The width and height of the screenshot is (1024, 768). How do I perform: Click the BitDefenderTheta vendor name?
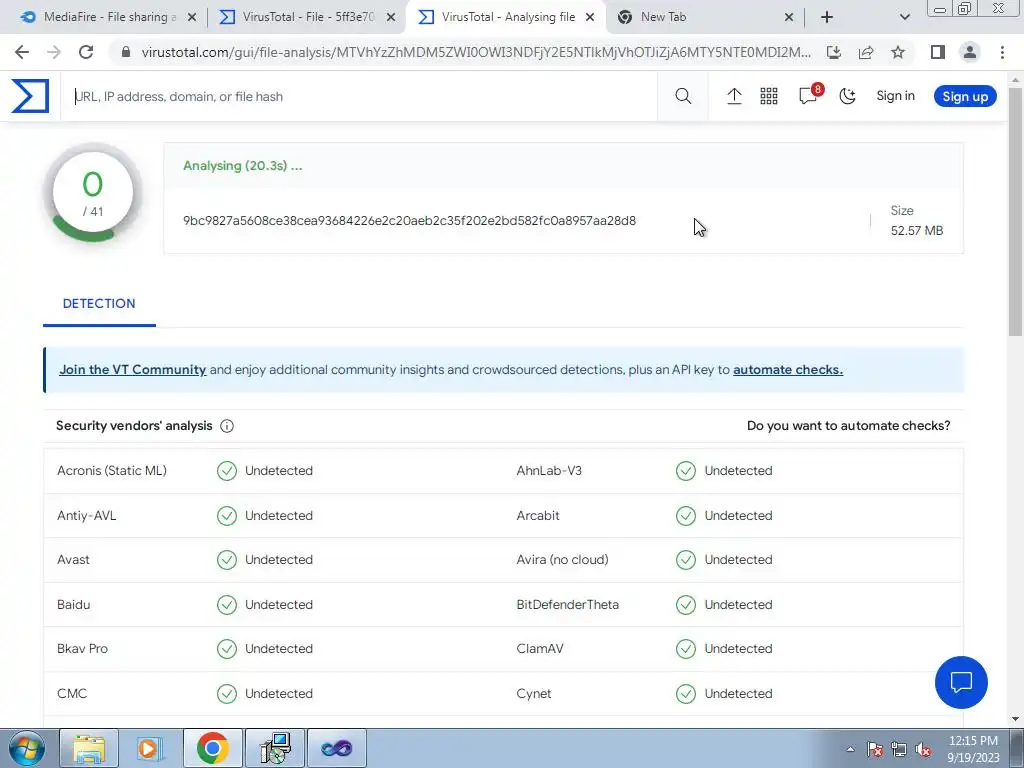click(x=568, y=605)
